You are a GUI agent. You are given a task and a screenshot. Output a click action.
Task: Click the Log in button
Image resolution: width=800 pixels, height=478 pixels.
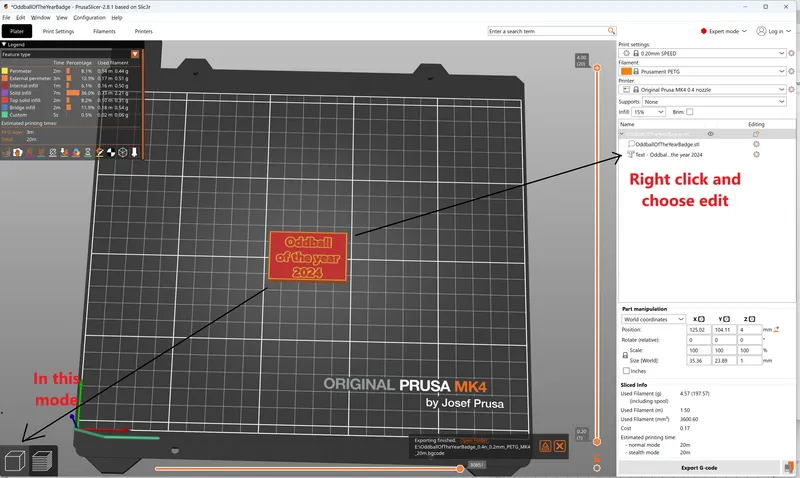click(776, 31)
